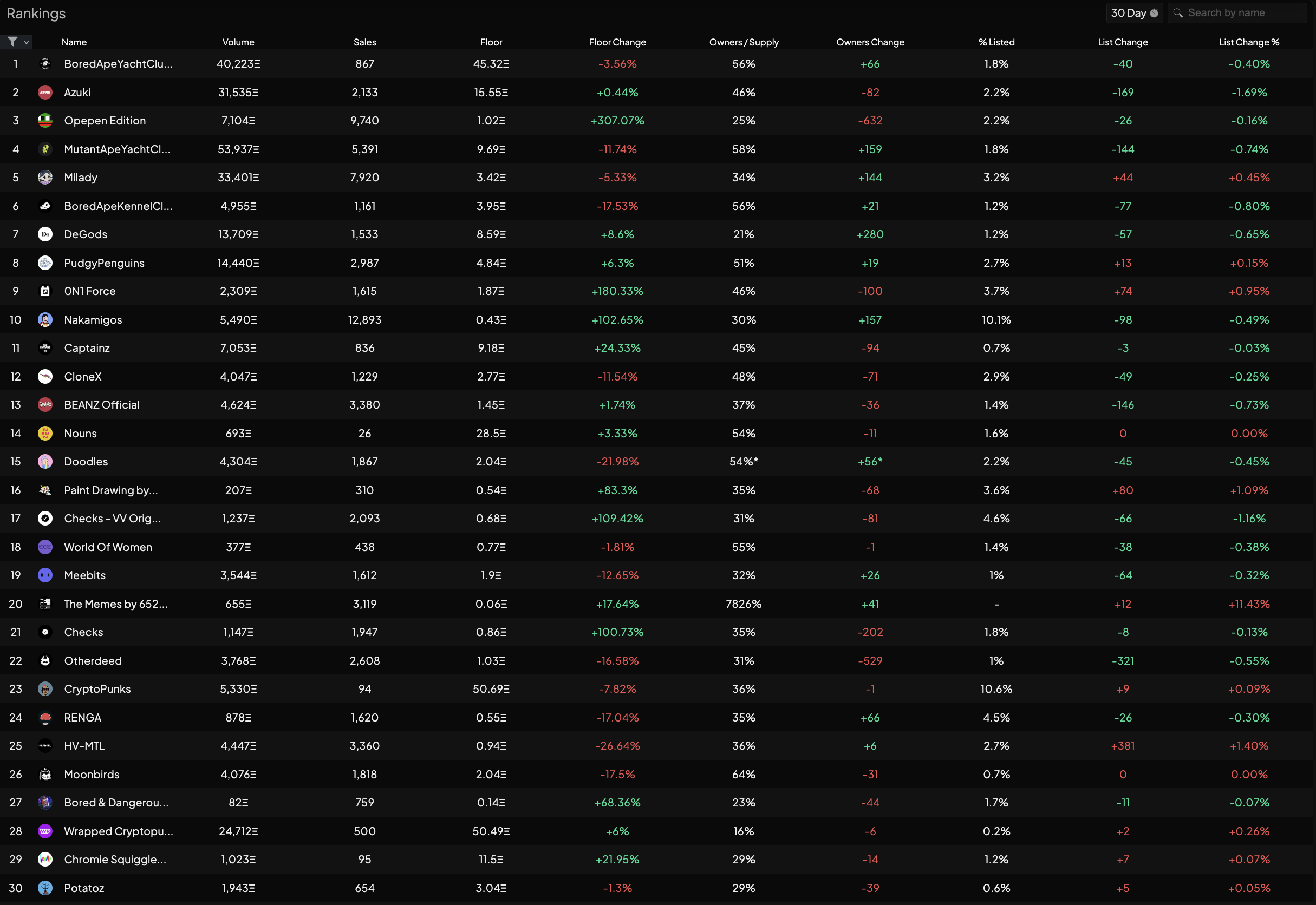The width and height of the screenshot is (1316, 905).
Task: Click the Chromie Squiggle avatar icon
Action: pos(45,860)
